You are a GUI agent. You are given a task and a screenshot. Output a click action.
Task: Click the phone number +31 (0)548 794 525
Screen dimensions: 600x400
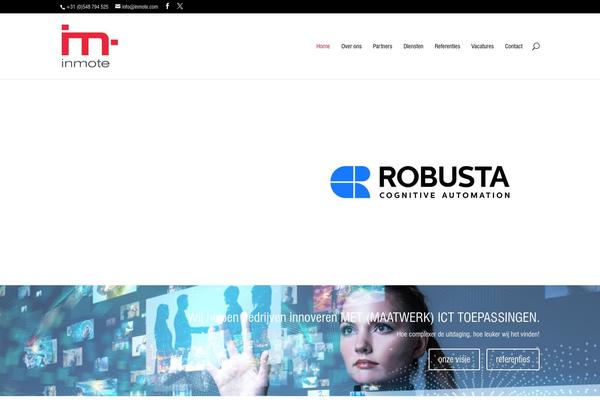click(85, 7)
